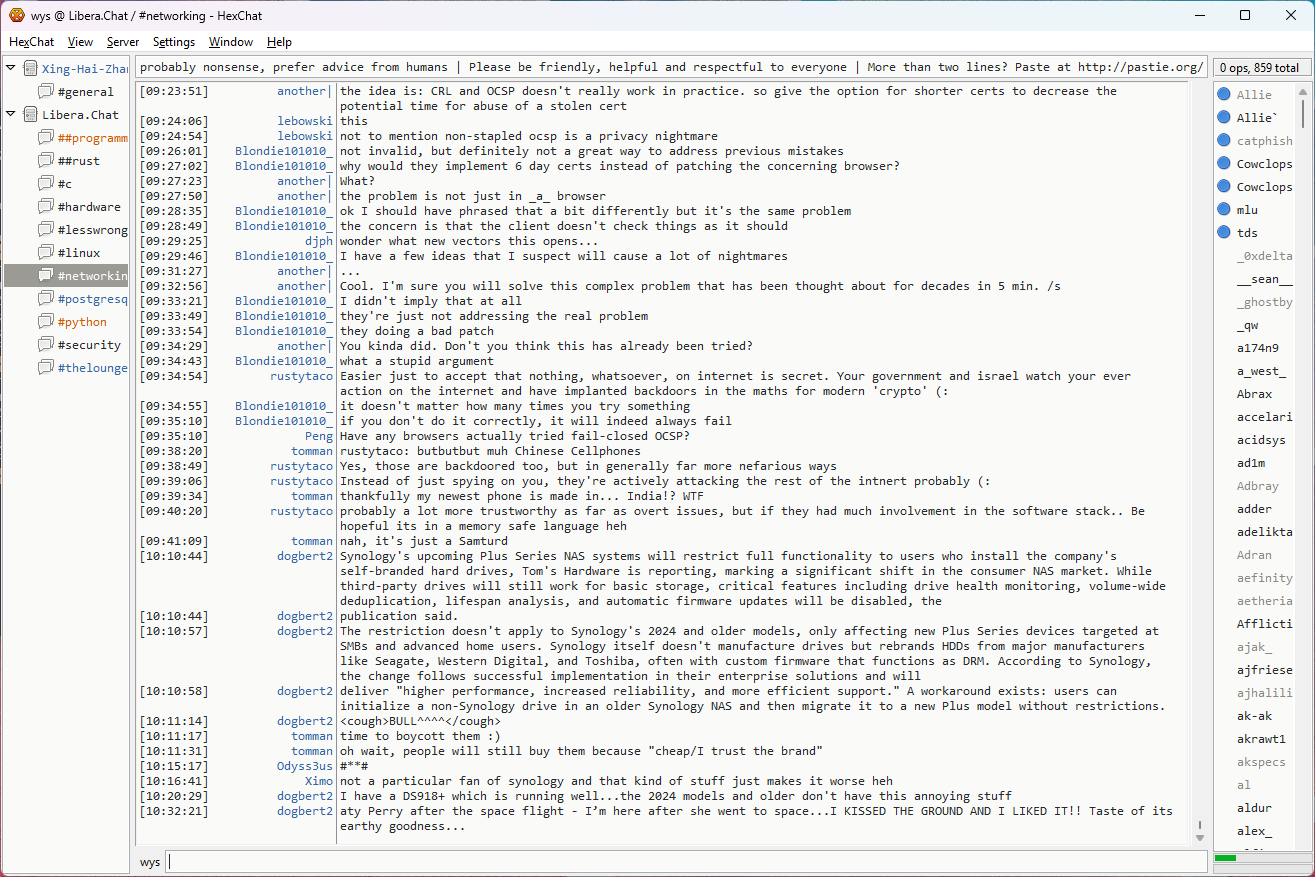Maximize the HexChat window

click(1245, 15)
